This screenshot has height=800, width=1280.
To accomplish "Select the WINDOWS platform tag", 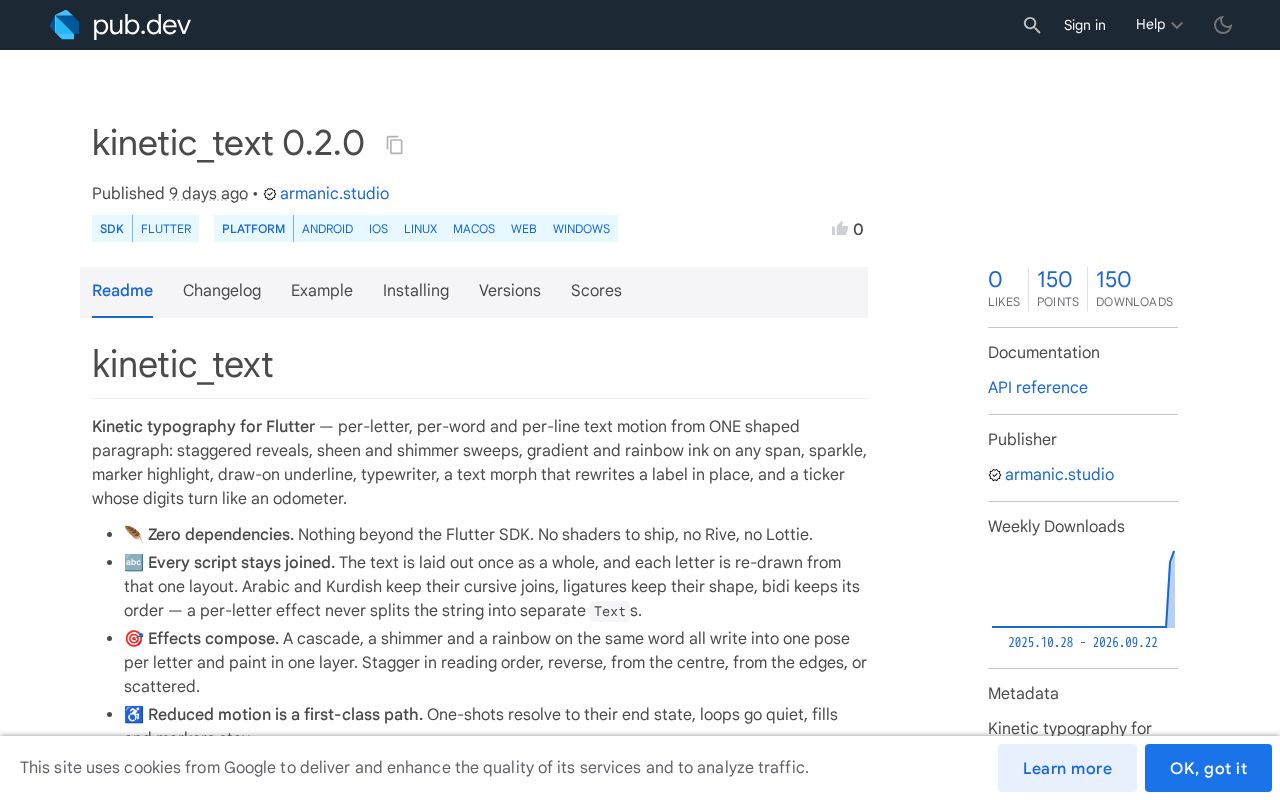I will [x=581, y=229].
